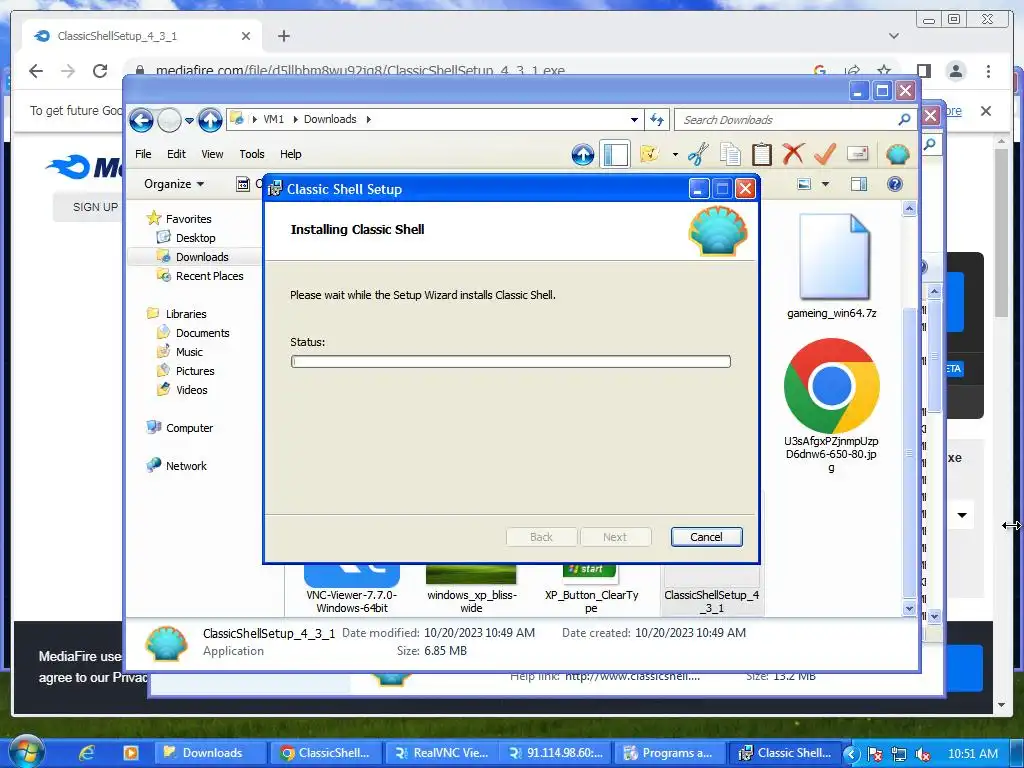1024x768 pixels.
Task: Select the Chrome logo jpg file
Action: coord(831,404)
